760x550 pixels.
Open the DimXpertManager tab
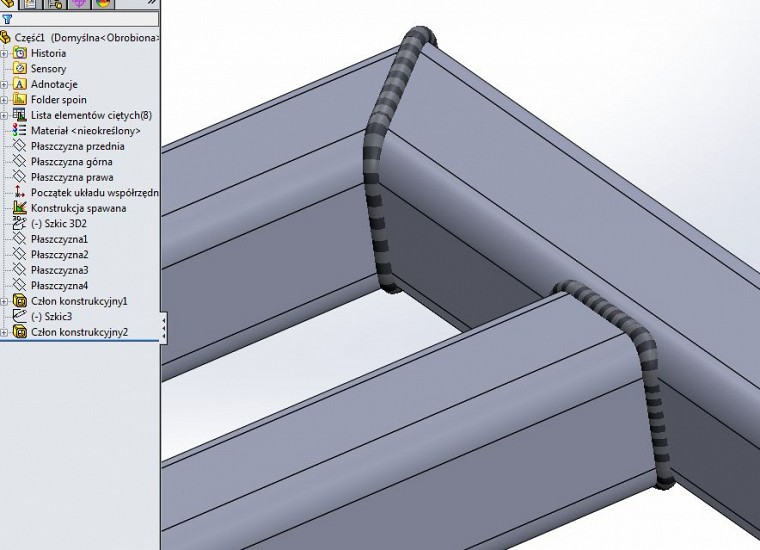[x=78, y=4]
